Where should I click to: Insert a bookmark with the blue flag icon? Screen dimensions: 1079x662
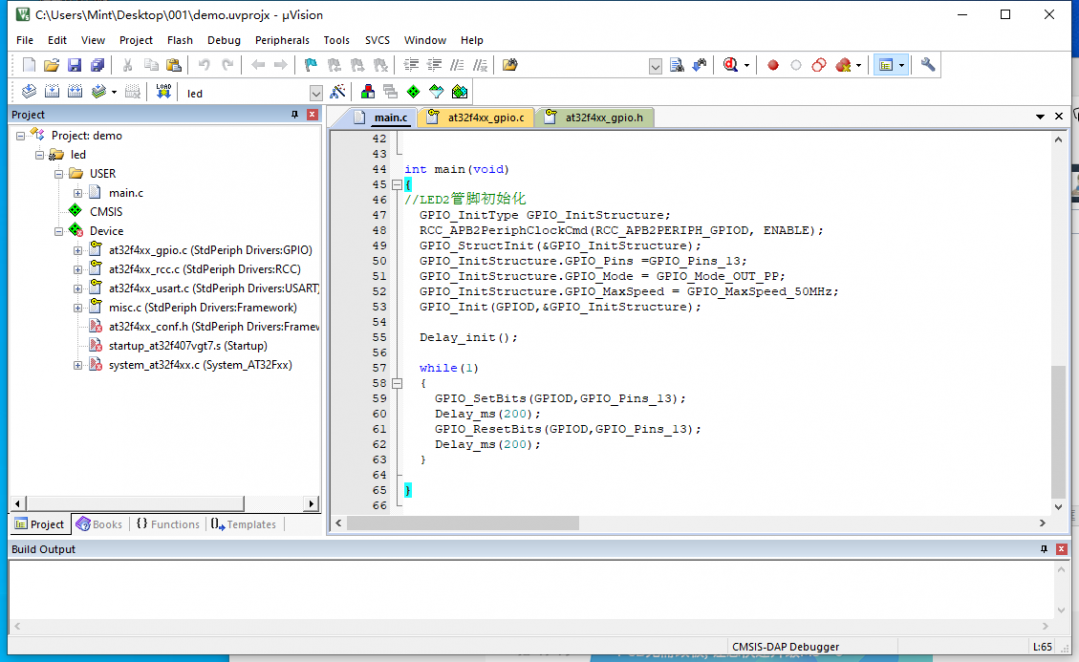point(311,65)
